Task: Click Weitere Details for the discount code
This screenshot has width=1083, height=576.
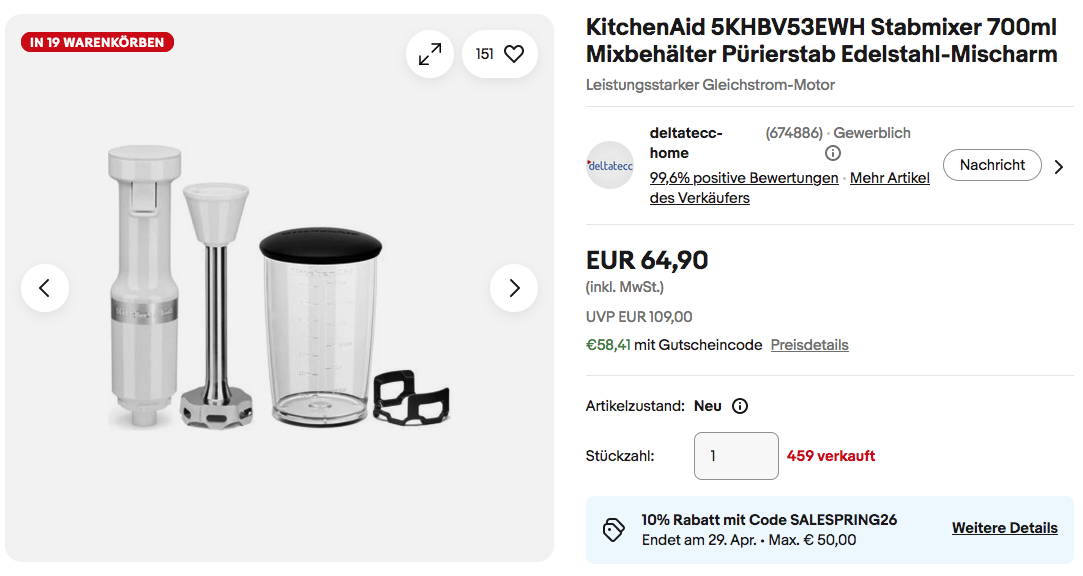Action: 1004,528
